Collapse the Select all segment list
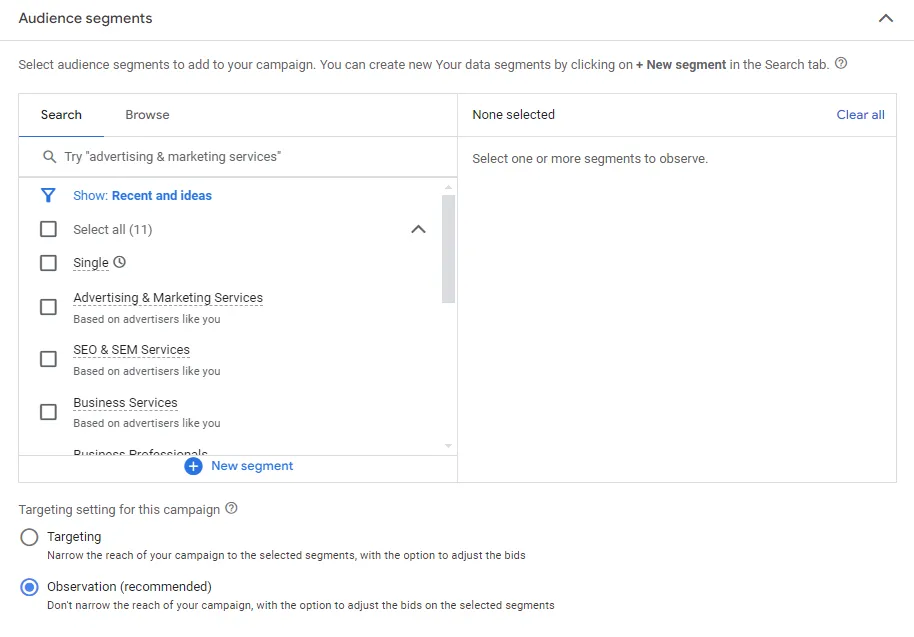914x637 pixels. point(418,229)
